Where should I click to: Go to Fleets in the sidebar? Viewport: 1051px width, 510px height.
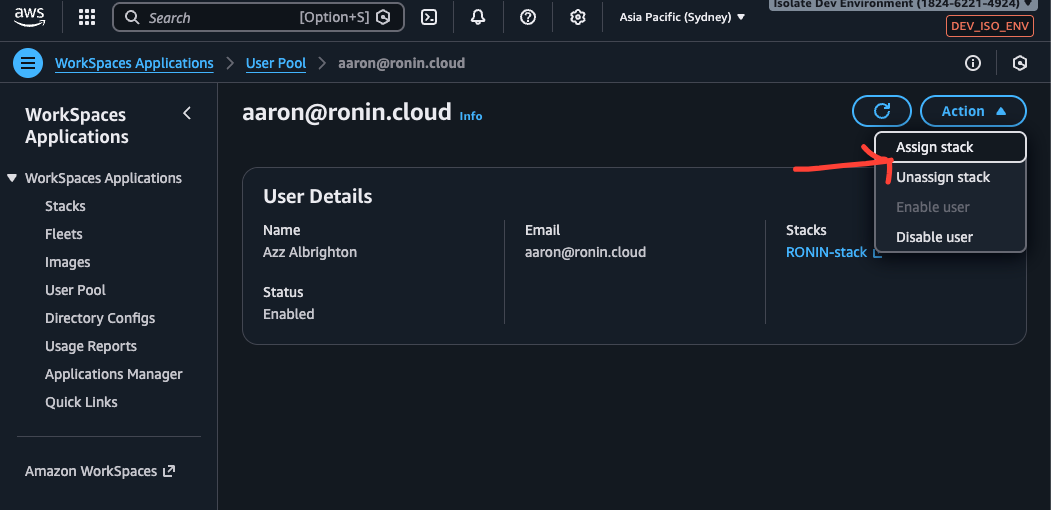[x=64, y=235]
